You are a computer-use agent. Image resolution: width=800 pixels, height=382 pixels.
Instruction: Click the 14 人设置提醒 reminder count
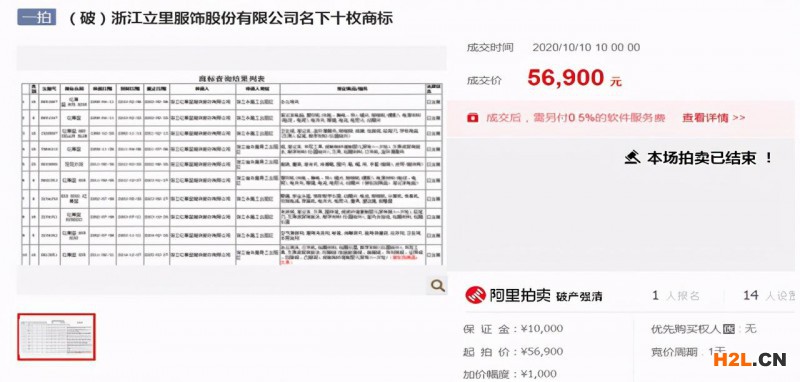coord(769,295)
